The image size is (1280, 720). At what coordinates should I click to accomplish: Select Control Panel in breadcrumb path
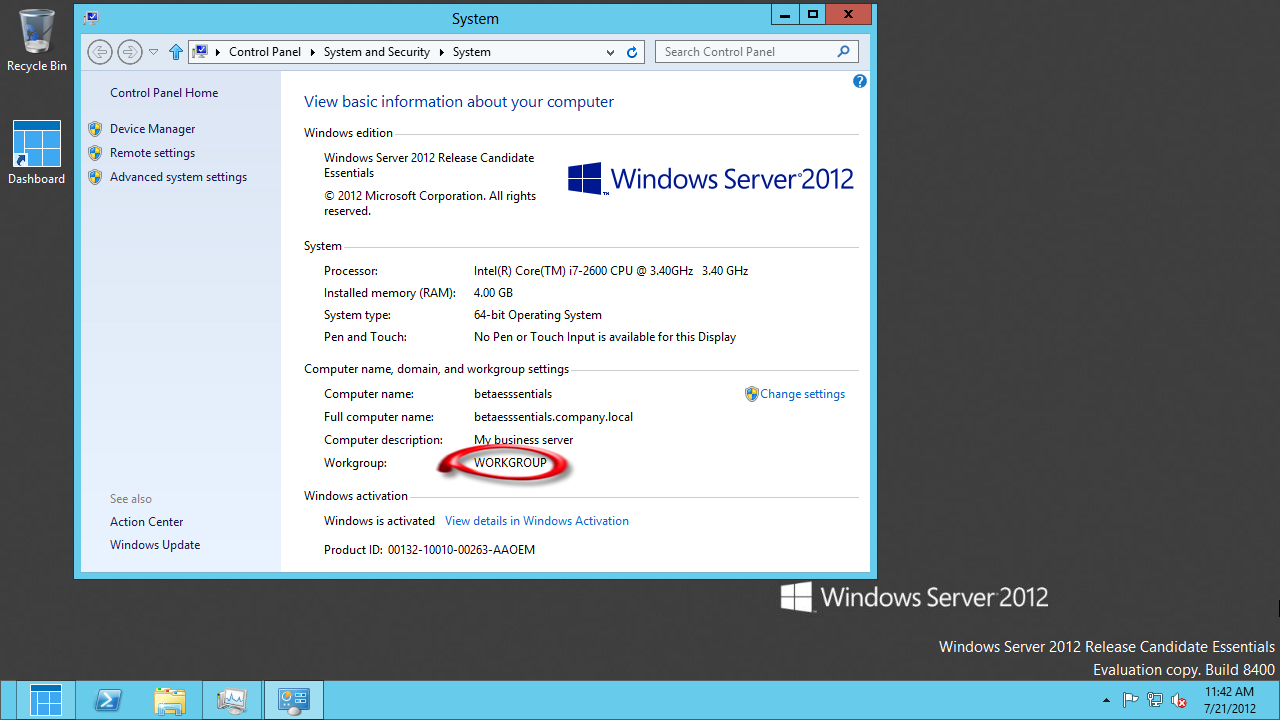coord(265,52)
